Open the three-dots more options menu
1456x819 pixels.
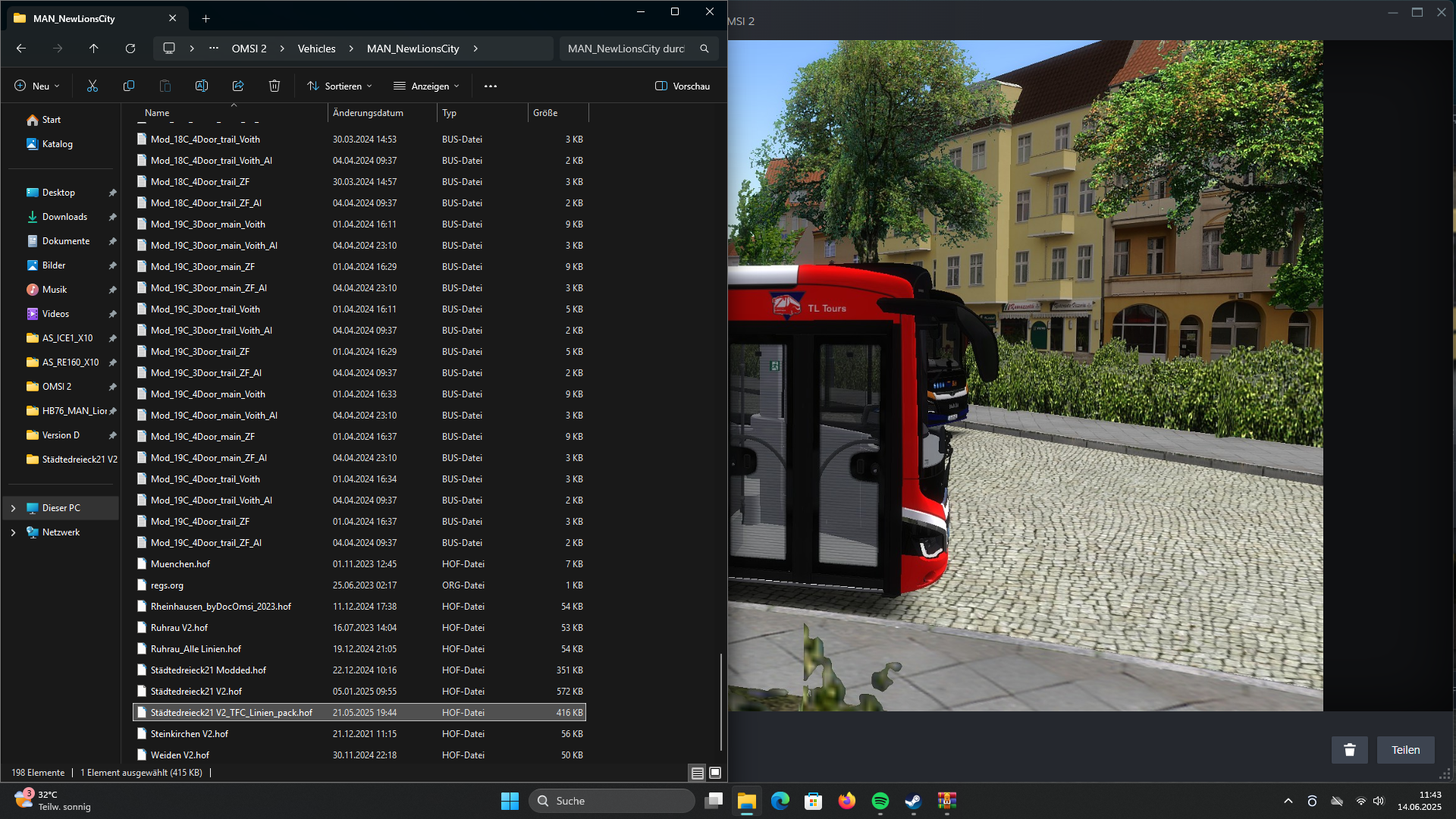coord(491,86)
